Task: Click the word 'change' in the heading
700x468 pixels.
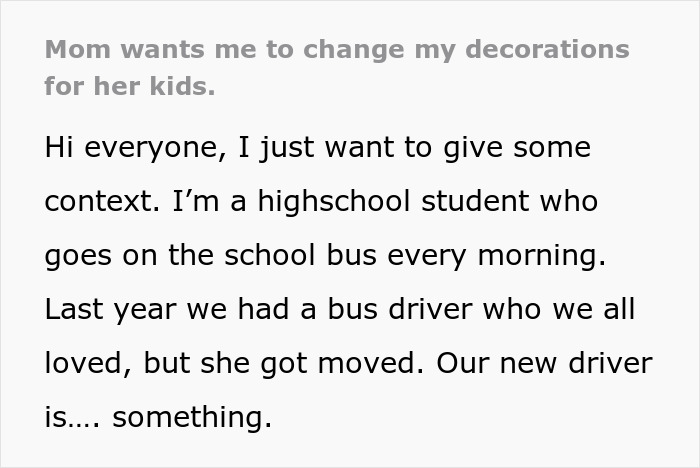Action: pos(354,50)
